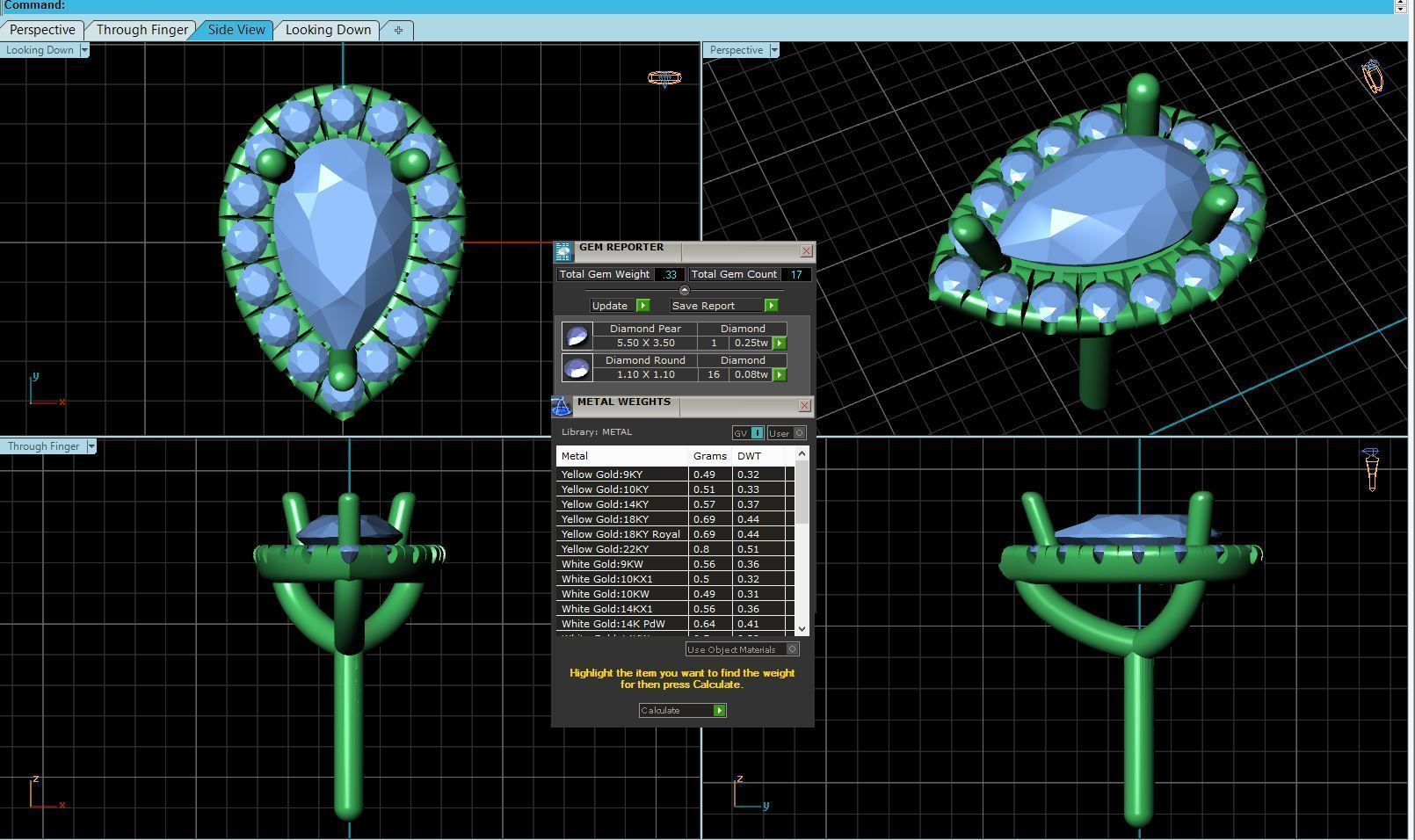The image size is (1415, 840).
Task: Click the Library: METAL label
Action: coord(597,432)
